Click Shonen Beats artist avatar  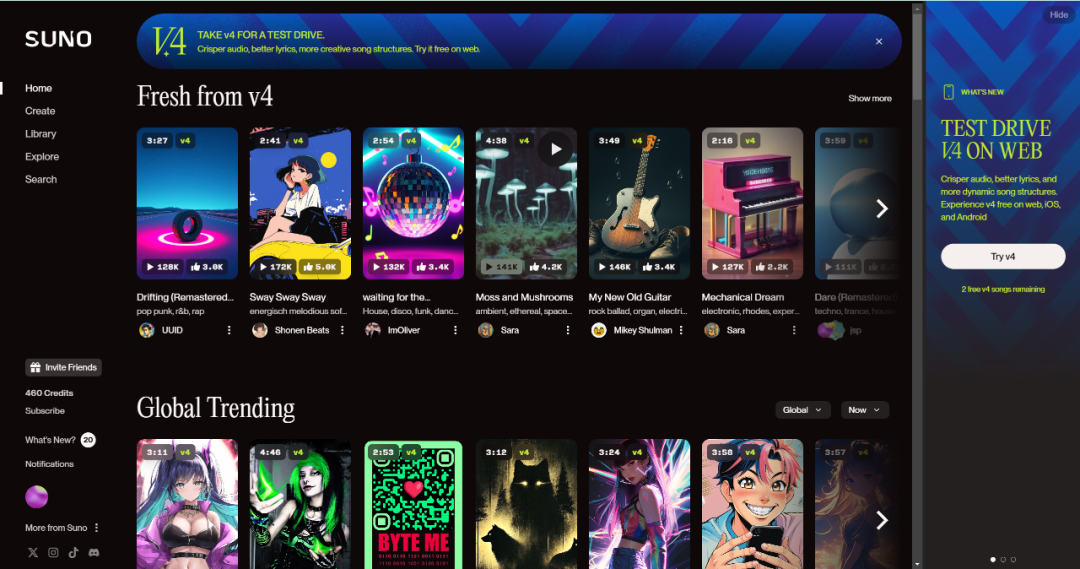tap(260, 330)
